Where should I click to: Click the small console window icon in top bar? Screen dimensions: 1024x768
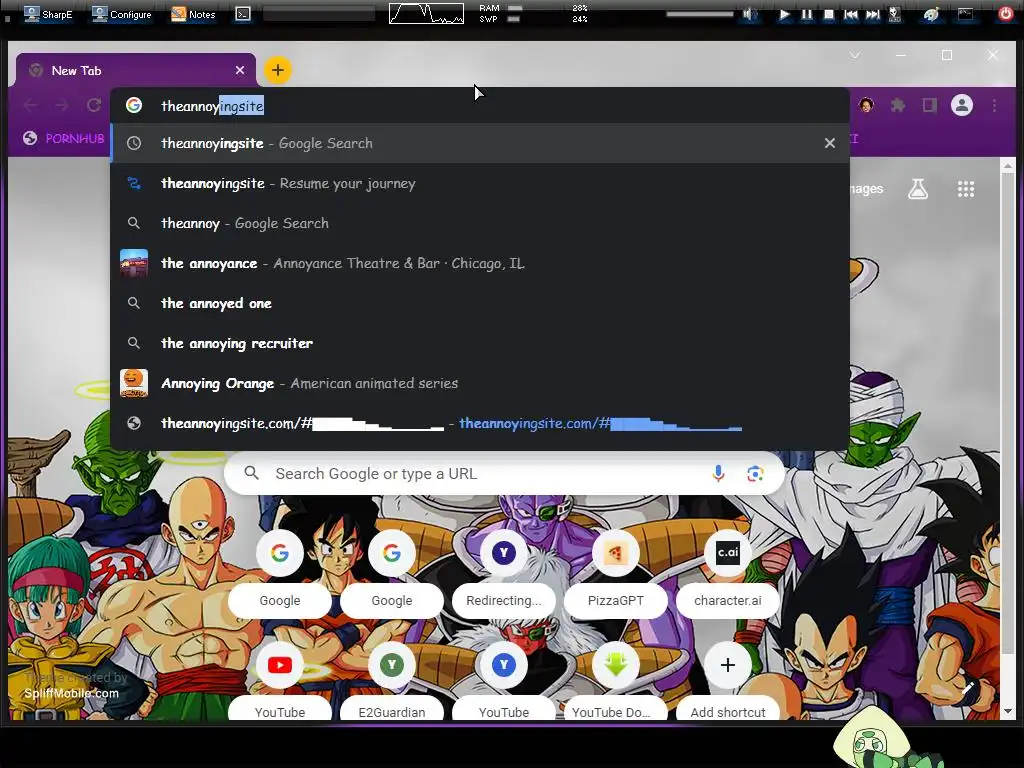965,14
